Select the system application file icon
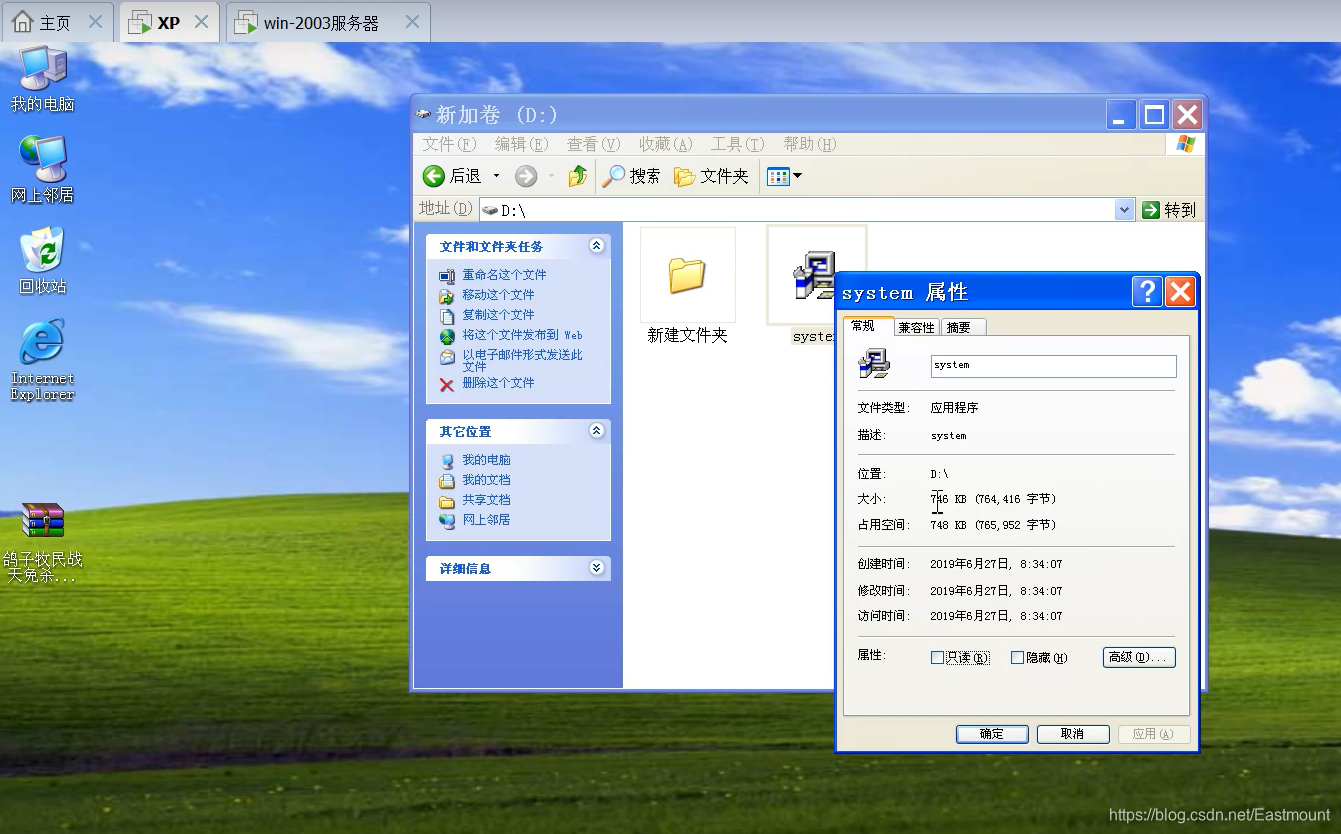This screenshot has width=1341, height=834. click(x=814, y=275)
